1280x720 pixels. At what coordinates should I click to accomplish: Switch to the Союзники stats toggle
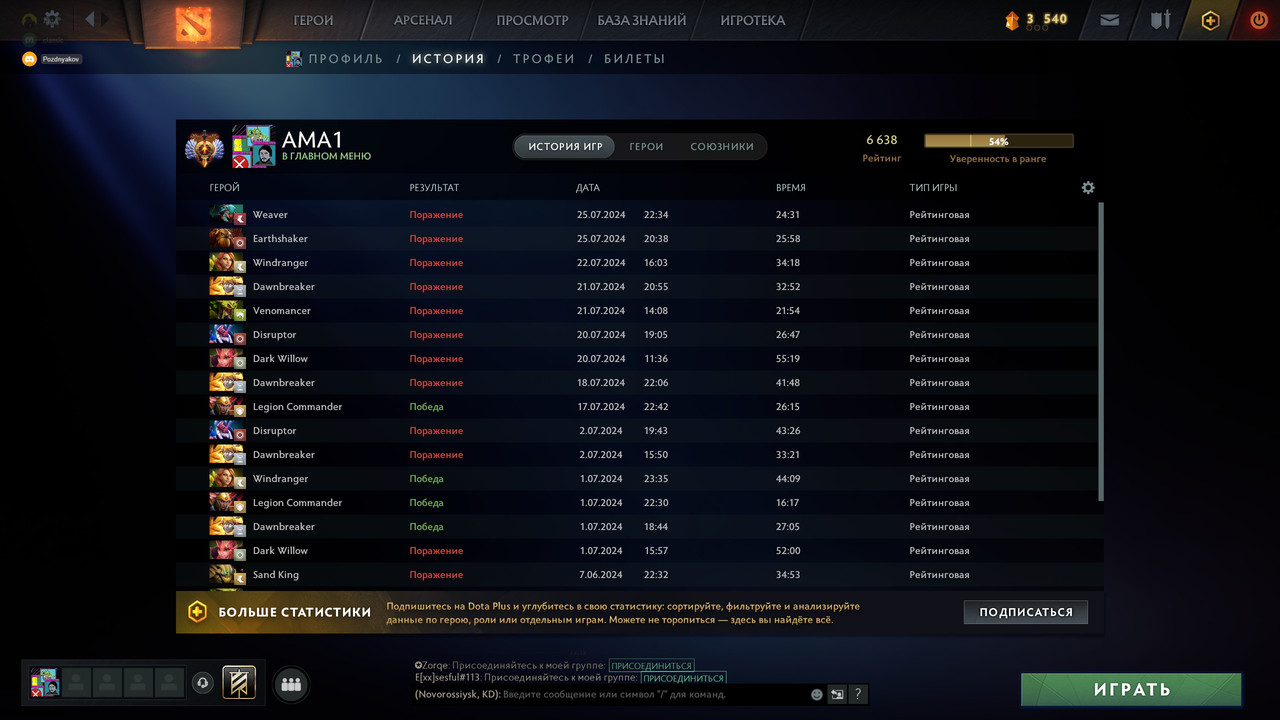(722, 146)
